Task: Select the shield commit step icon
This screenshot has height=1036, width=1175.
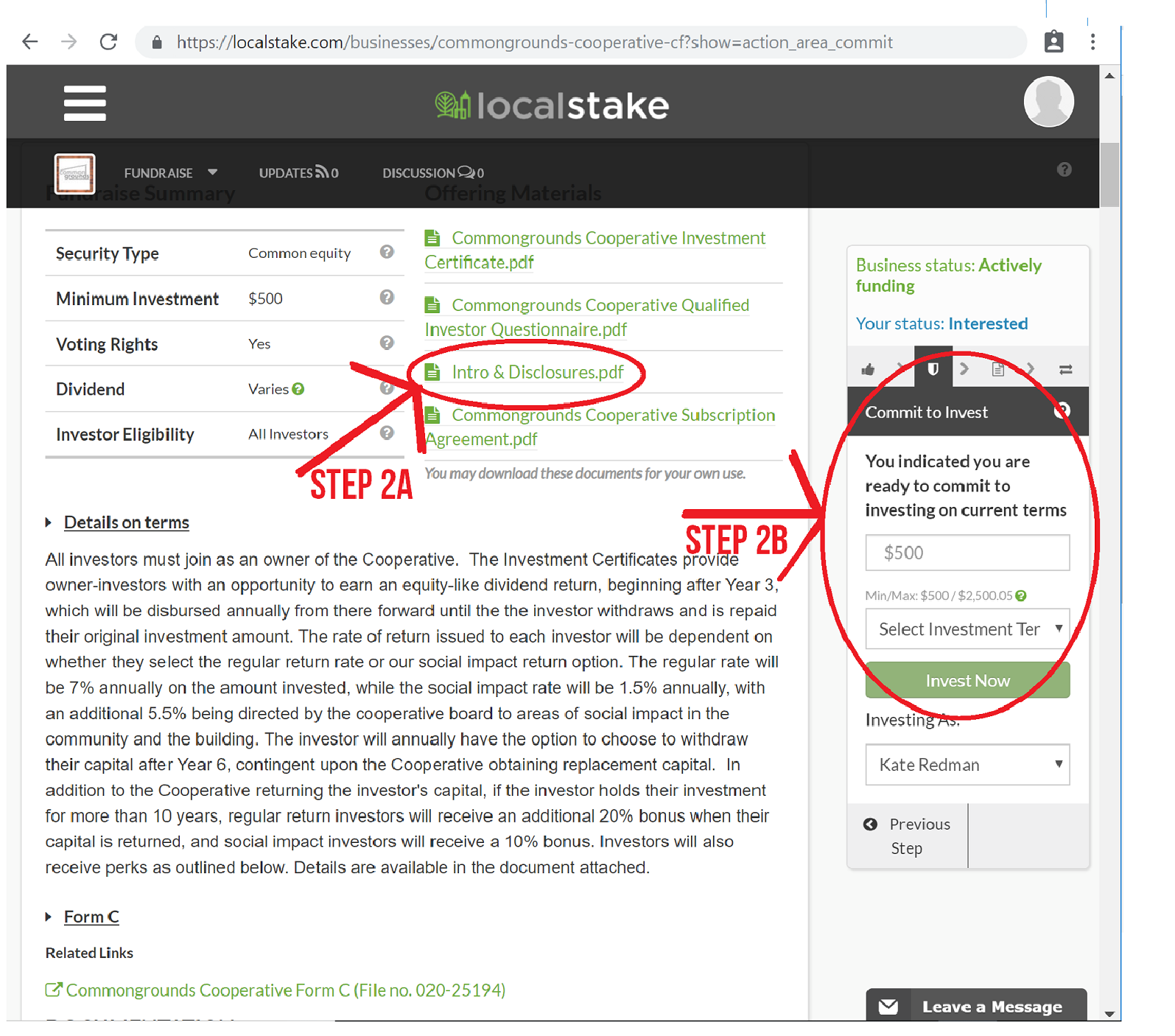Action: [933, 368]
